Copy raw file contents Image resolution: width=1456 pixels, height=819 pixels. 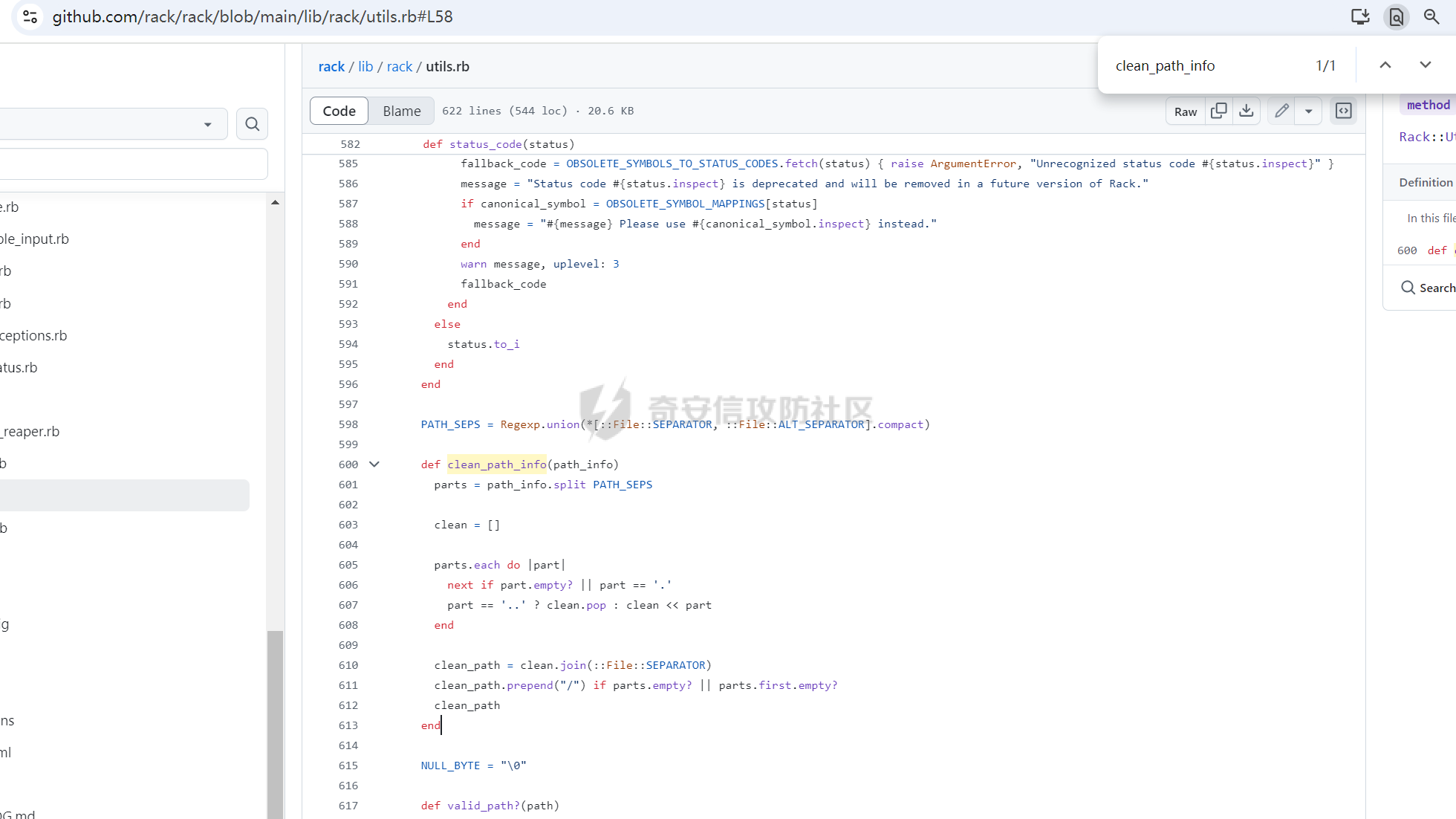coord(1219,111)
